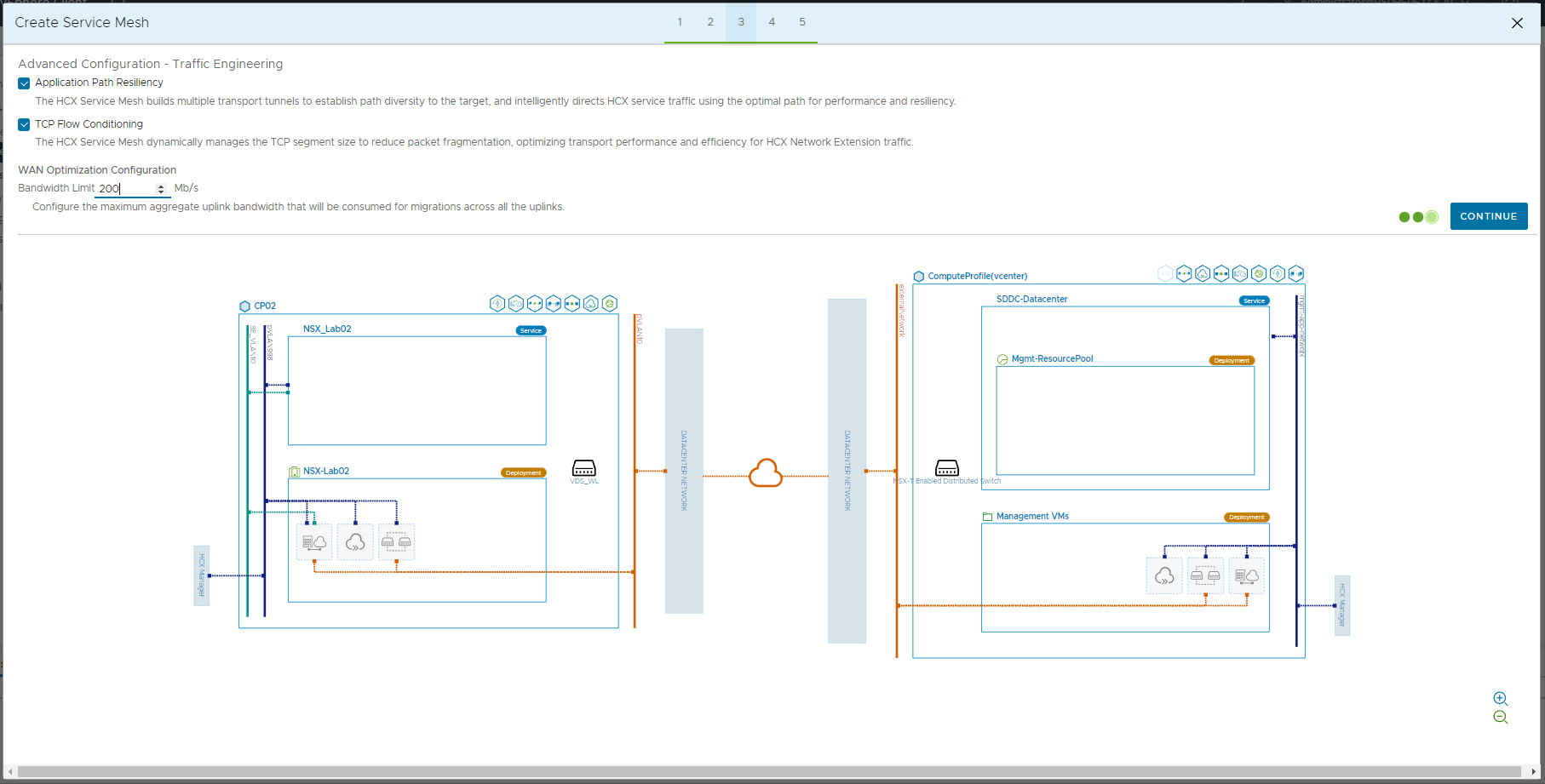
Task: Click the green globe hexagon above ComputeProfile(vcenter)
Action: (x=1259, y=273)
